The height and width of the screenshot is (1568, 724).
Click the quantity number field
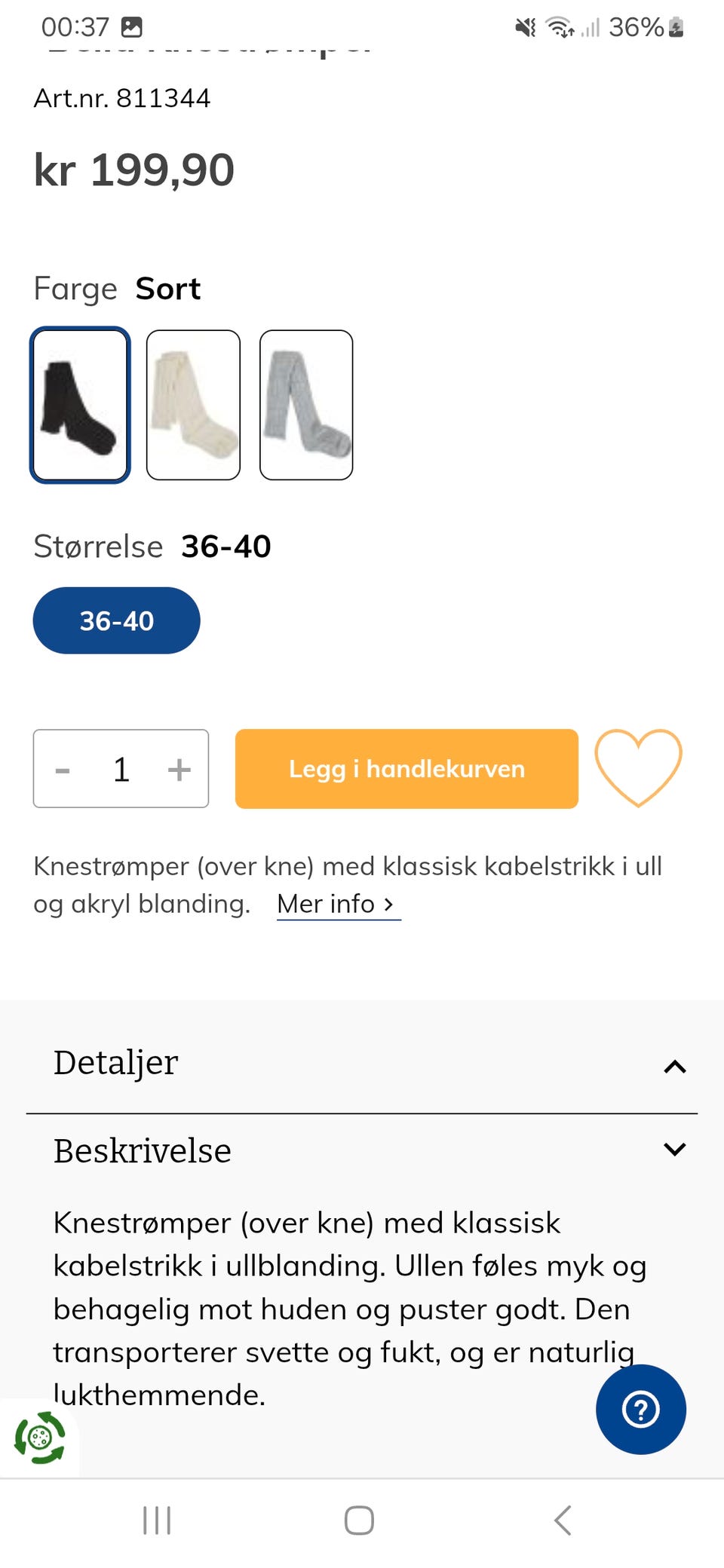click(121, 770)
